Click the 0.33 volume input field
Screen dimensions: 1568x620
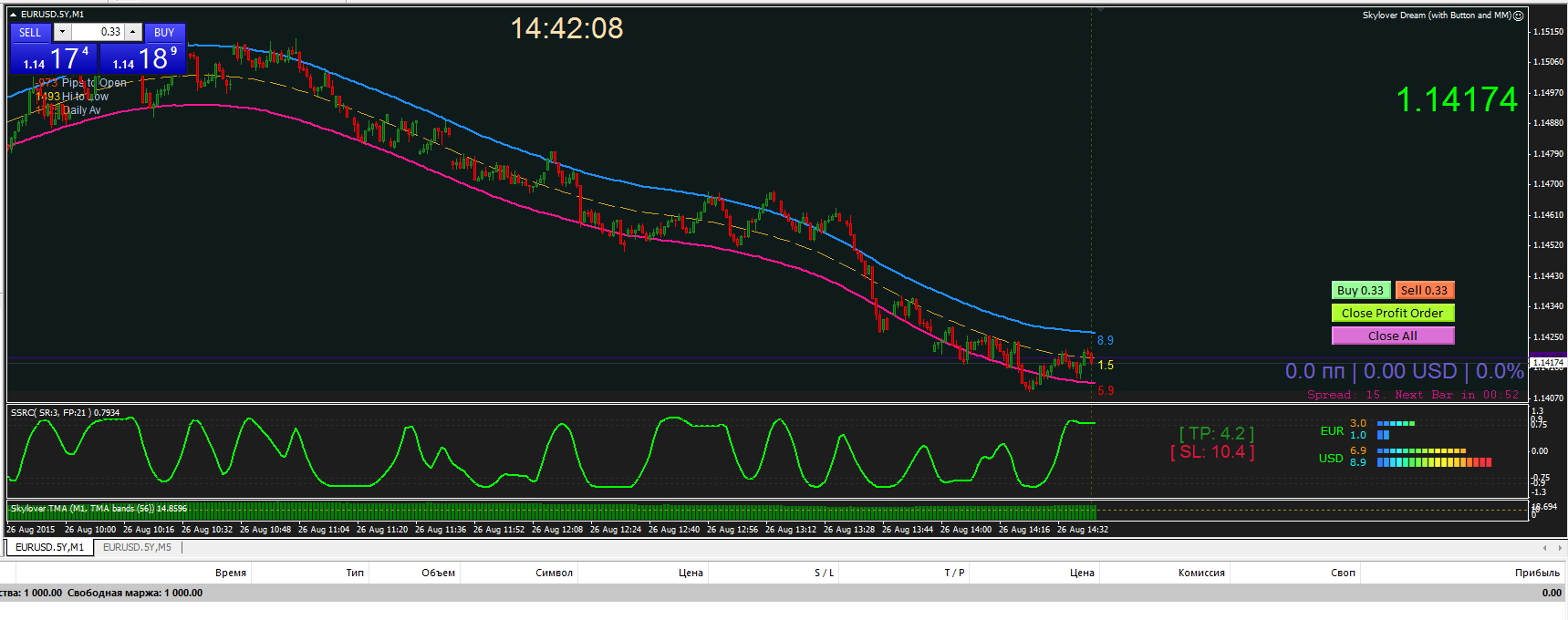99,32
